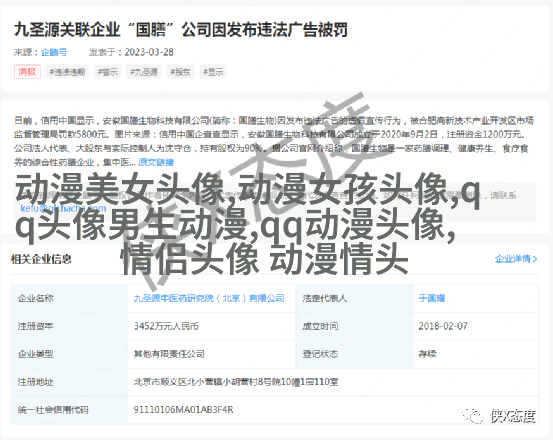This screenshot has width=553, height=440.
Task: Select the 存续 status cell
Action: tap(475, 354)
